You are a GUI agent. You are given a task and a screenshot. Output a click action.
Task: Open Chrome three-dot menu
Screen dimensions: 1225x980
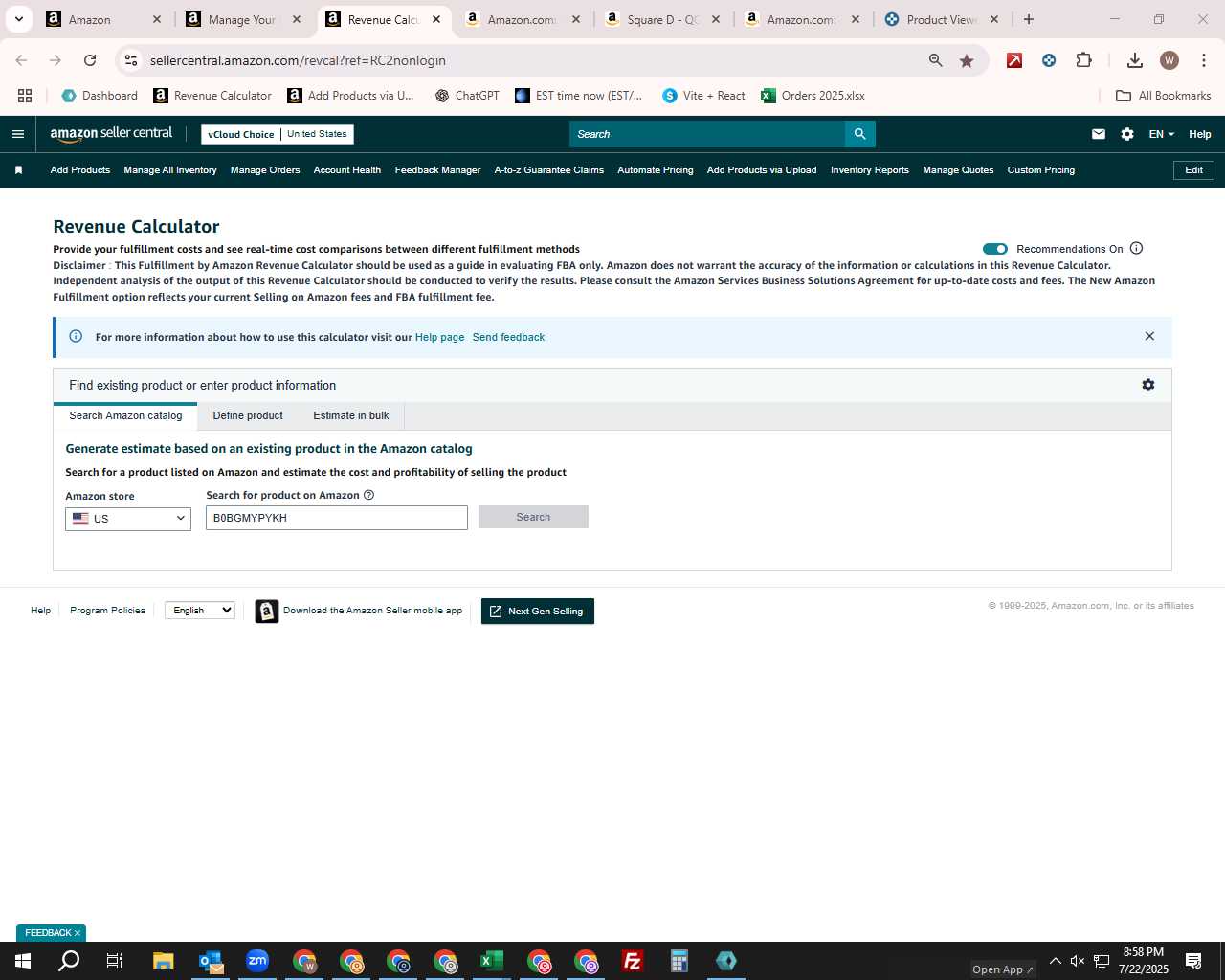pos(1203,60)
